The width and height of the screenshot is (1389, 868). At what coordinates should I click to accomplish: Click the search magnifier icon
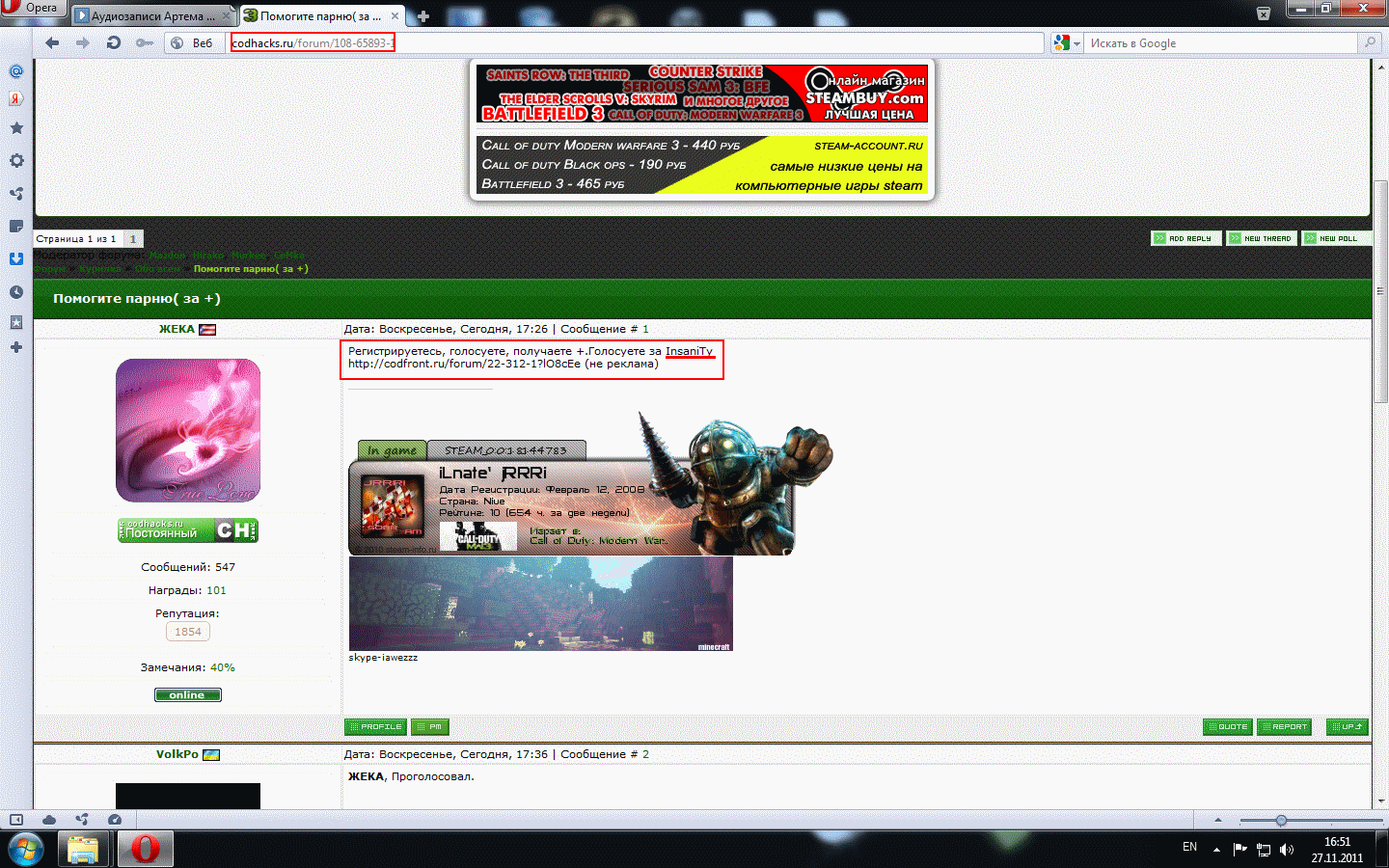1369,42
